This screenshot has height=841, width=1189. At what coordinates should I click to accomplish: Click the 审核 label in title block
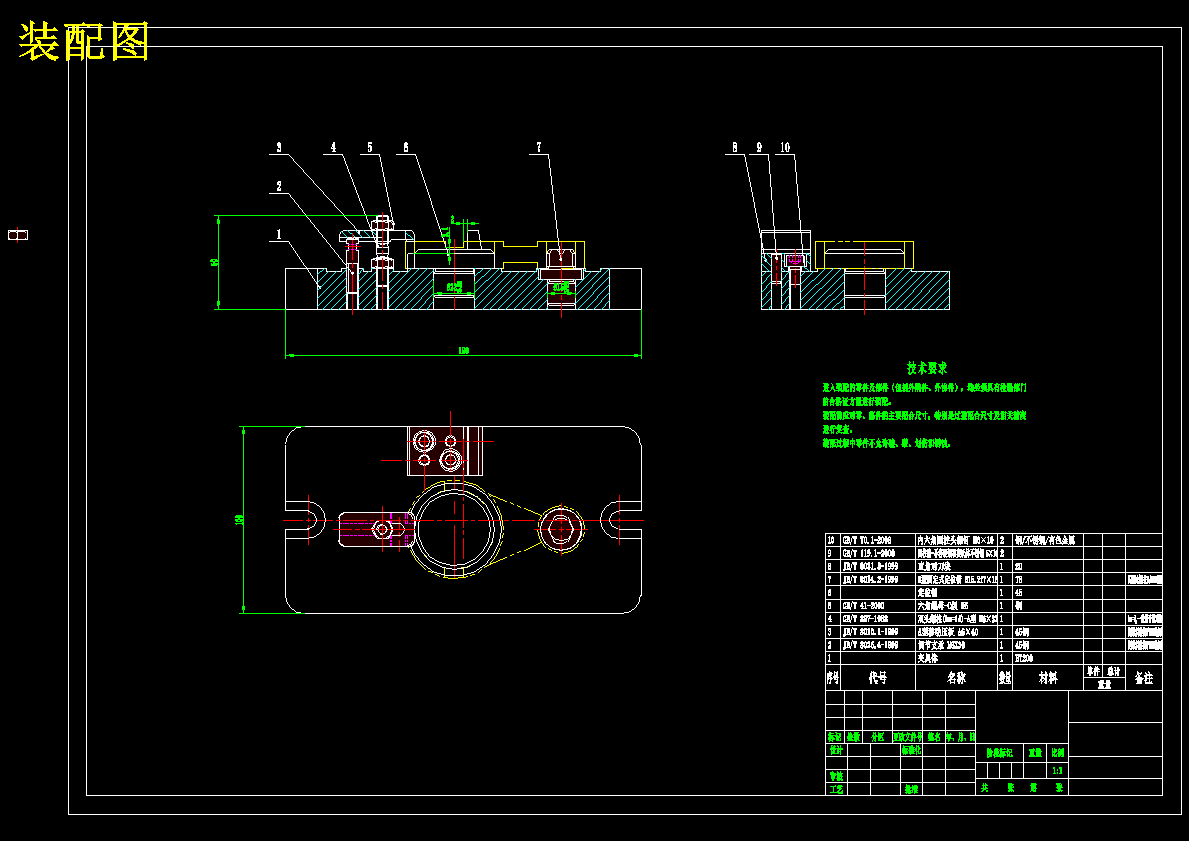tap(836, 777)
